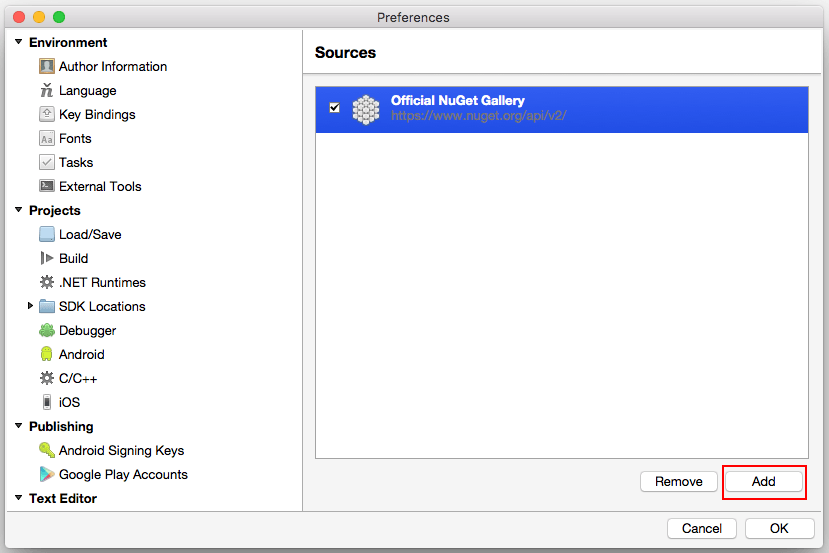Go to the Tasks settings

pos(76,162)
